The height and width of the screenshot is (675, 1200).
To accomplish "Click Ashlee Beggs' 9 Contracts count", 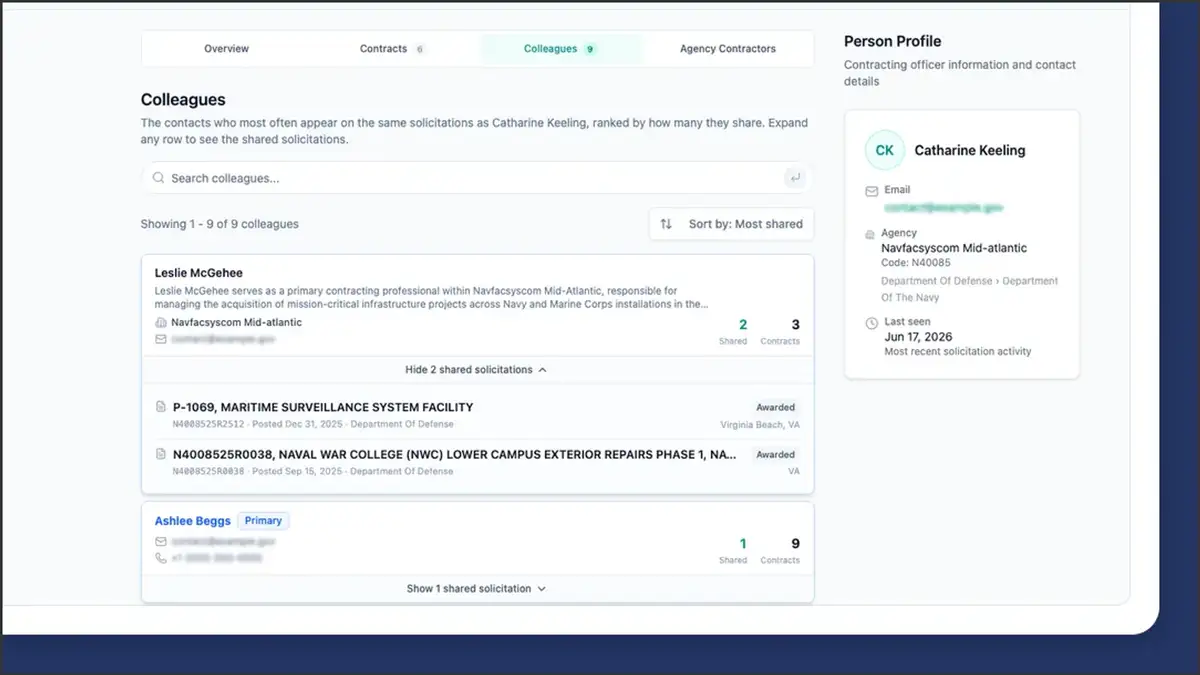I will pyautogui.click(x=795, y=544).
